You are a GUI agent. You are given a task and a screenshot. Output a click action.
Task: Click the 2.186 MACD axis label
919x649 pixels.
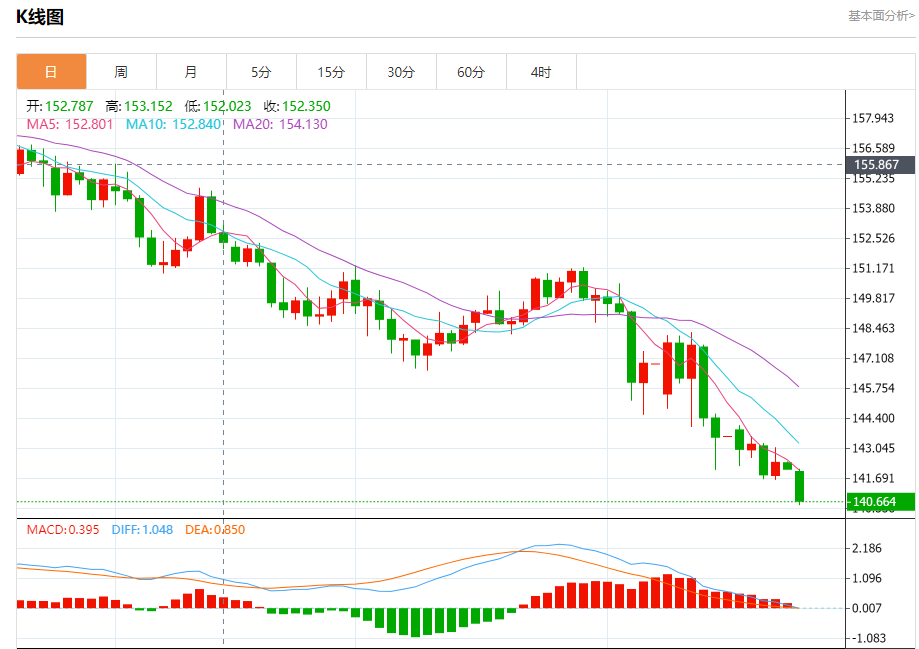click(866, 549)
